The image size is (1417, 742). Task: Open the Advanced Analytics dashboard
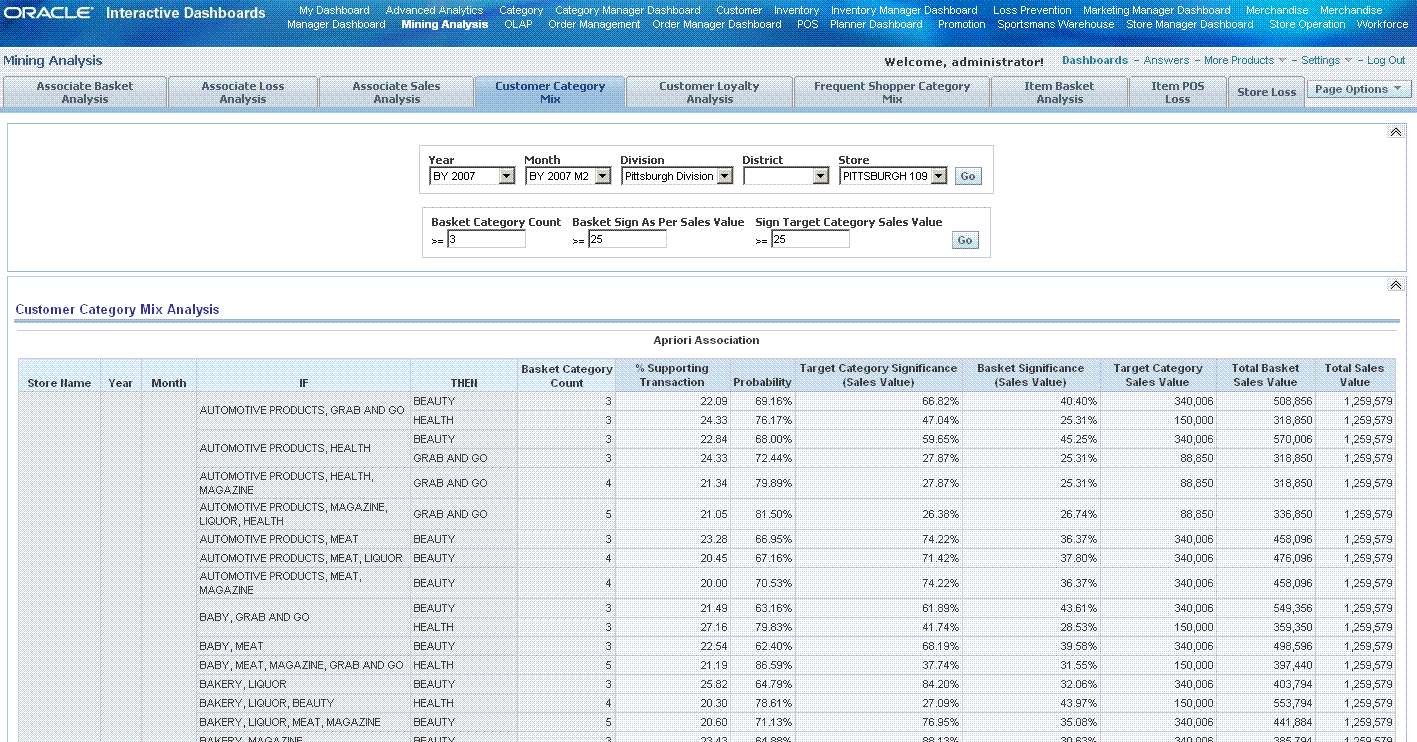[434, 10]
